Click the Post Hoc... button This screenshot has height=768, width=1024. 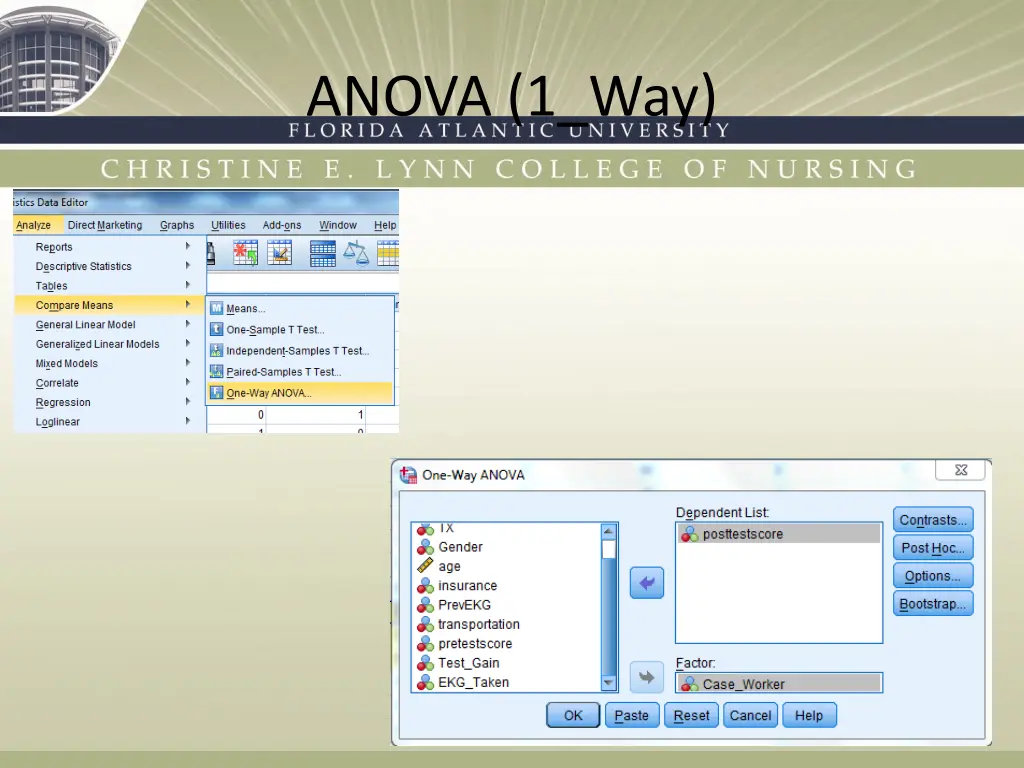click(933, 548)
